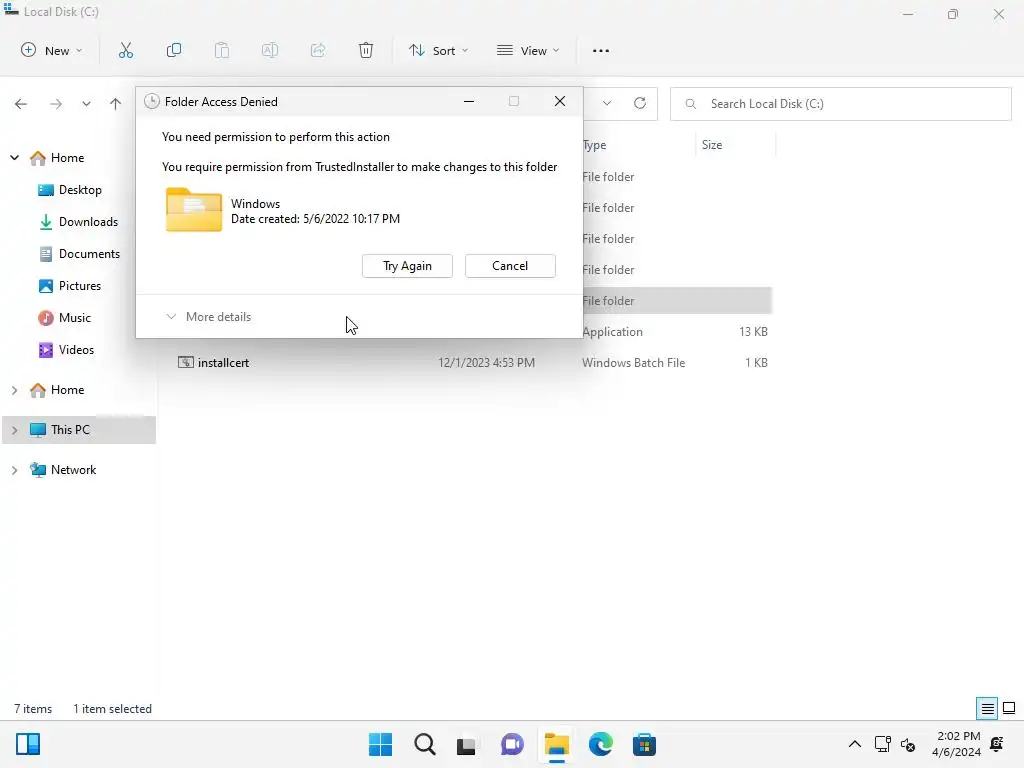Open Downloads in the sidebar

pos(79,221)
